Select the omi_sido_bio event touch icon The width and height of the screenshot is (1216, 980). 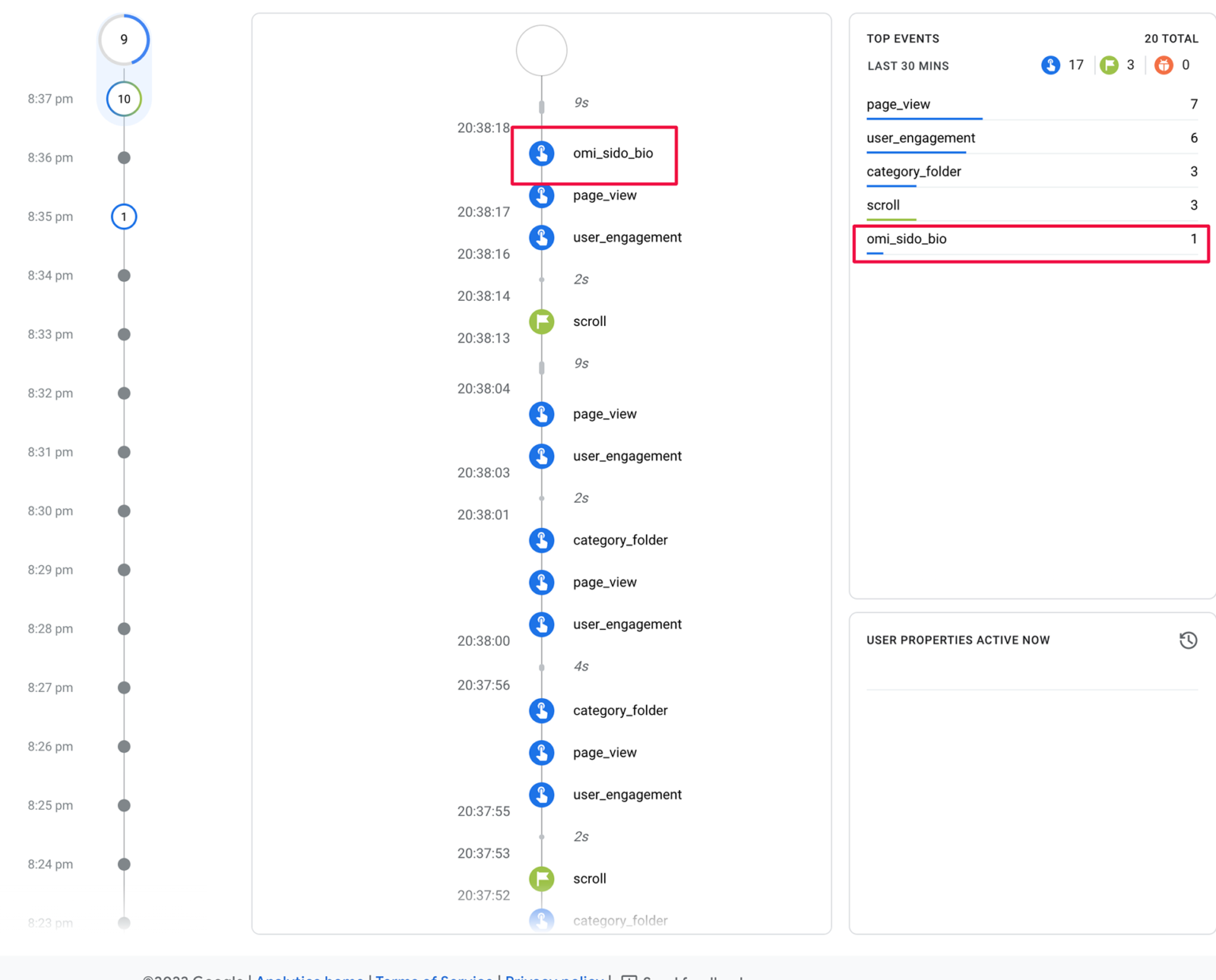click(541, 154)
